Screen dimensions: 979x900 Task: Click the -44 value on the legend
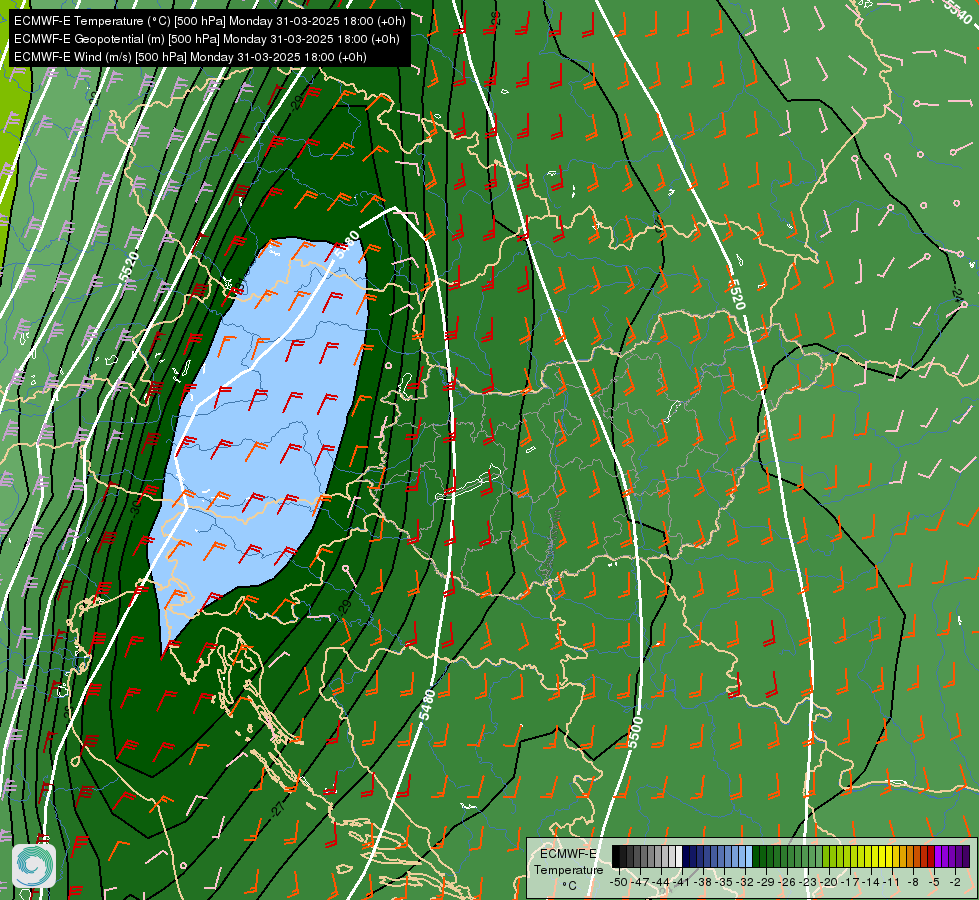(661, 882)
